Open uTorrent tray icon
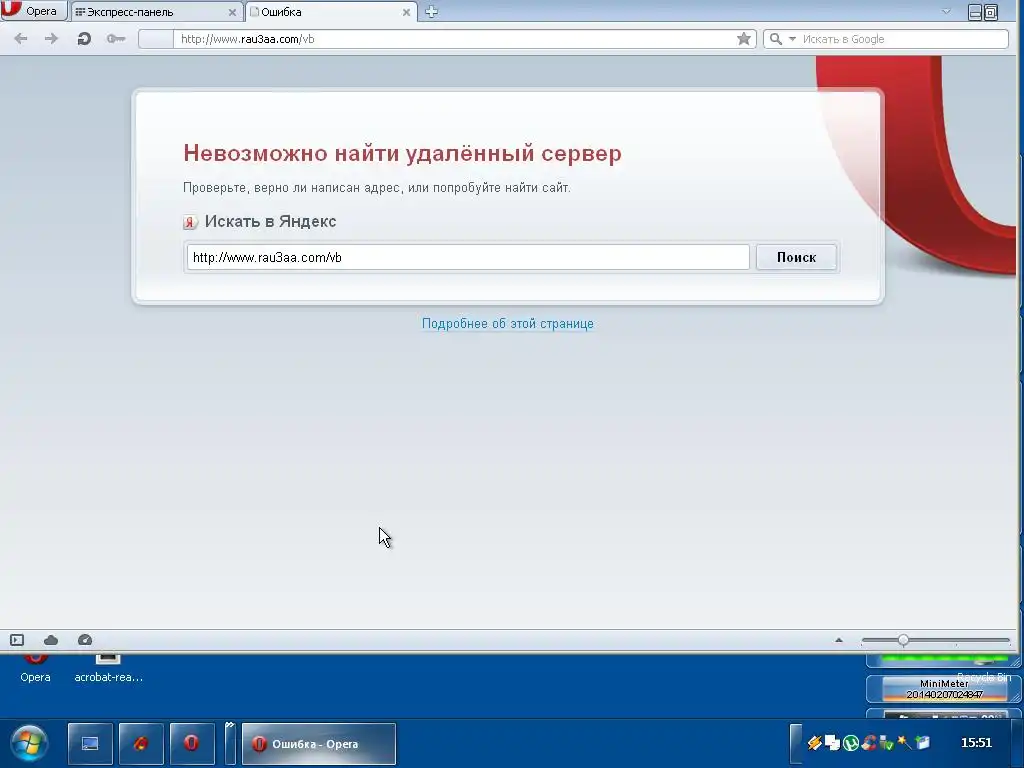The height and width of the screenshot is (768, 1024). click(x=850, y=743)
